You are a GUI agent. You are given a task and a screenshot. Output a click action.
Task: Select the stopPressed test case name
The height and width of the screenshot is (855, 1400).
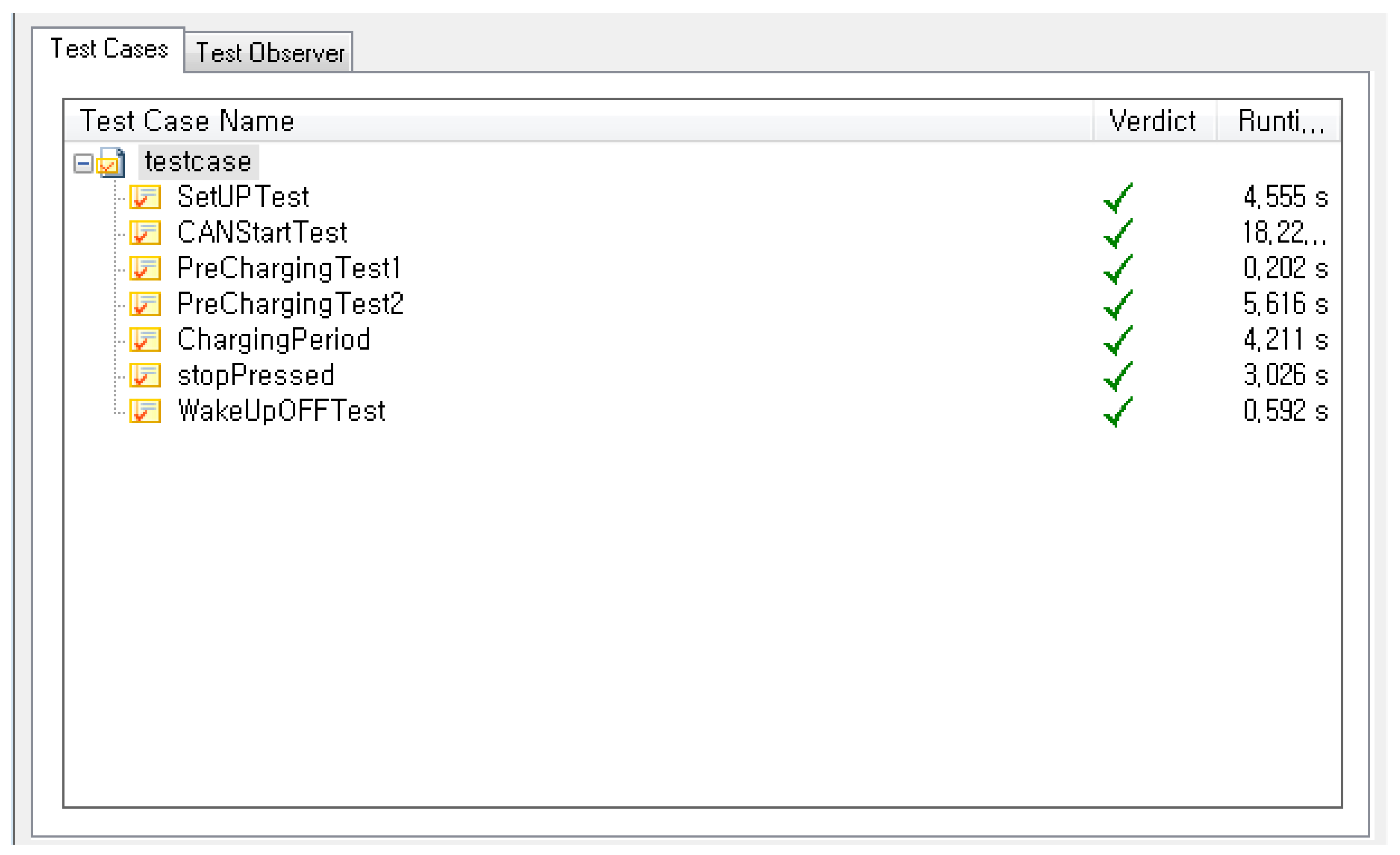pos(256,376)
